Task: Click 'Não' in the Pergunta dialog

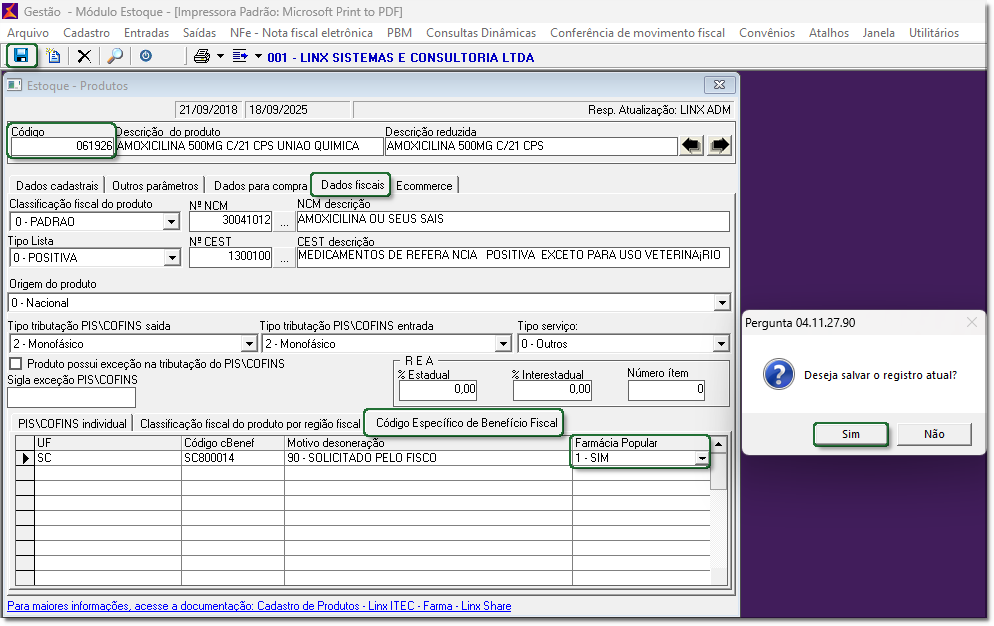Action: [934, 434]
